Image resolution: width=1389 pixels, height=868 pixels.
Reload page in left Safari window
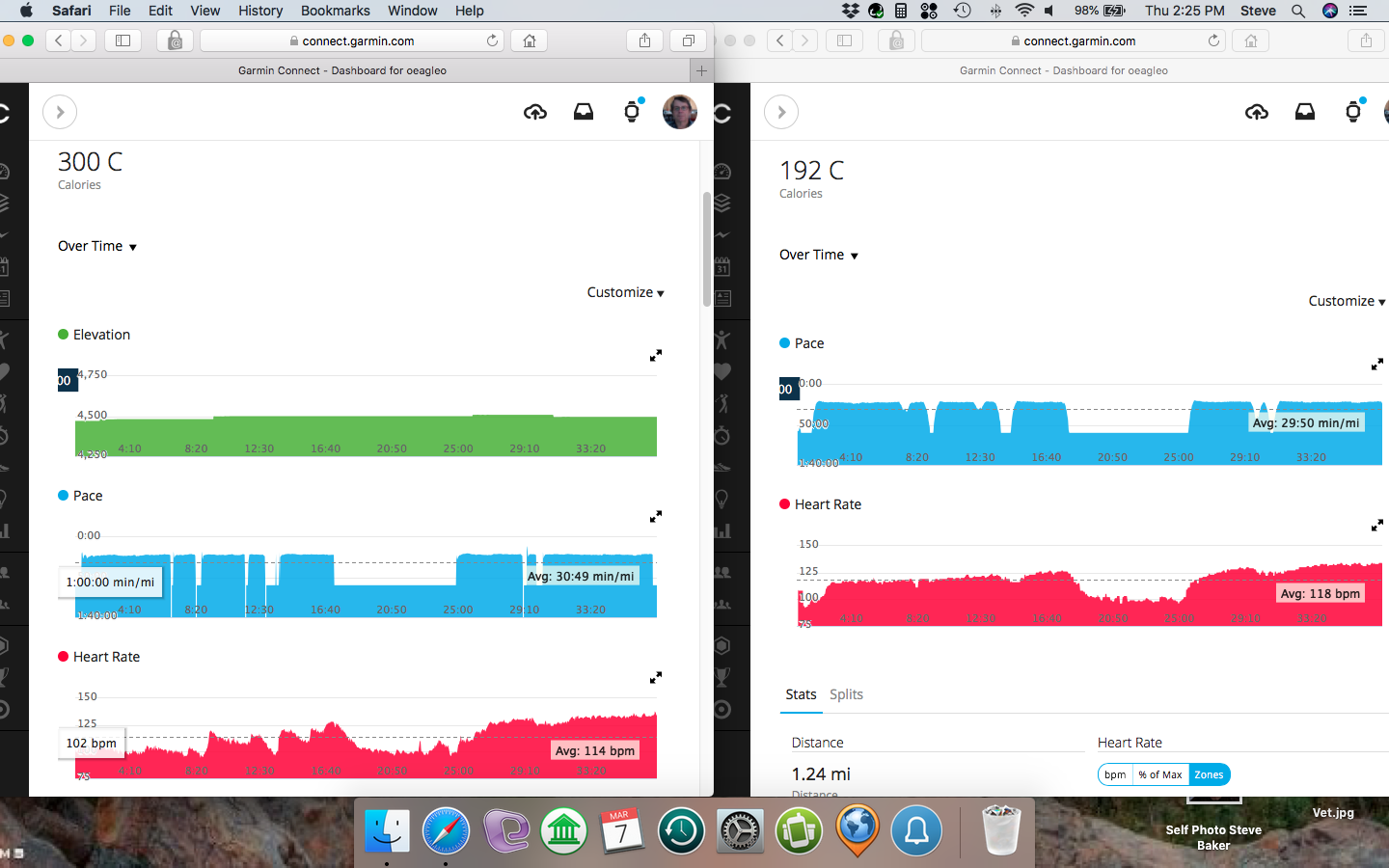pyautogui.click(x=492, y=41)
